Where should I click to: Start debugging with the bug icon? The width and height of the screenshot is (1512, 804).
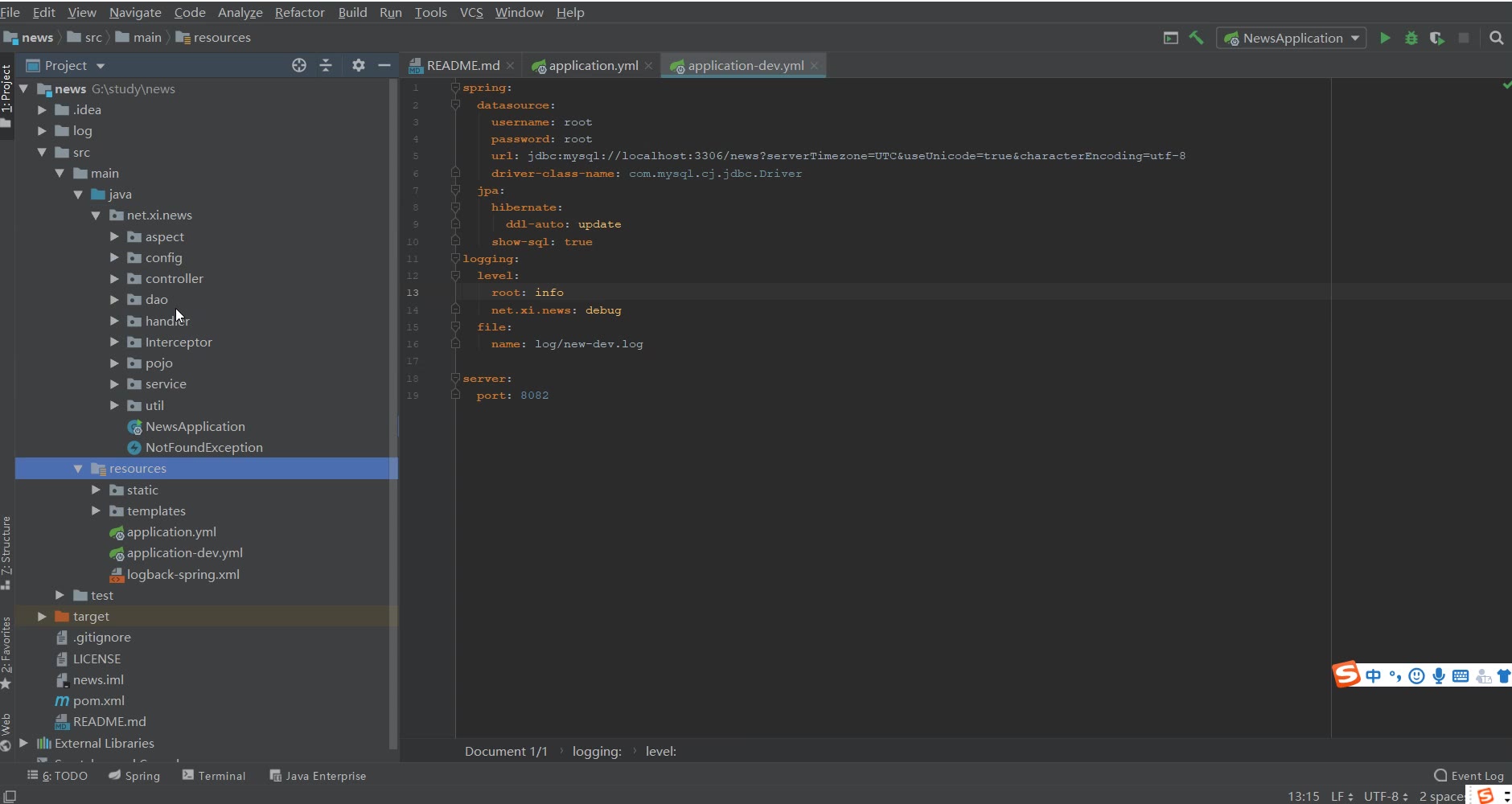[1411, 38]
